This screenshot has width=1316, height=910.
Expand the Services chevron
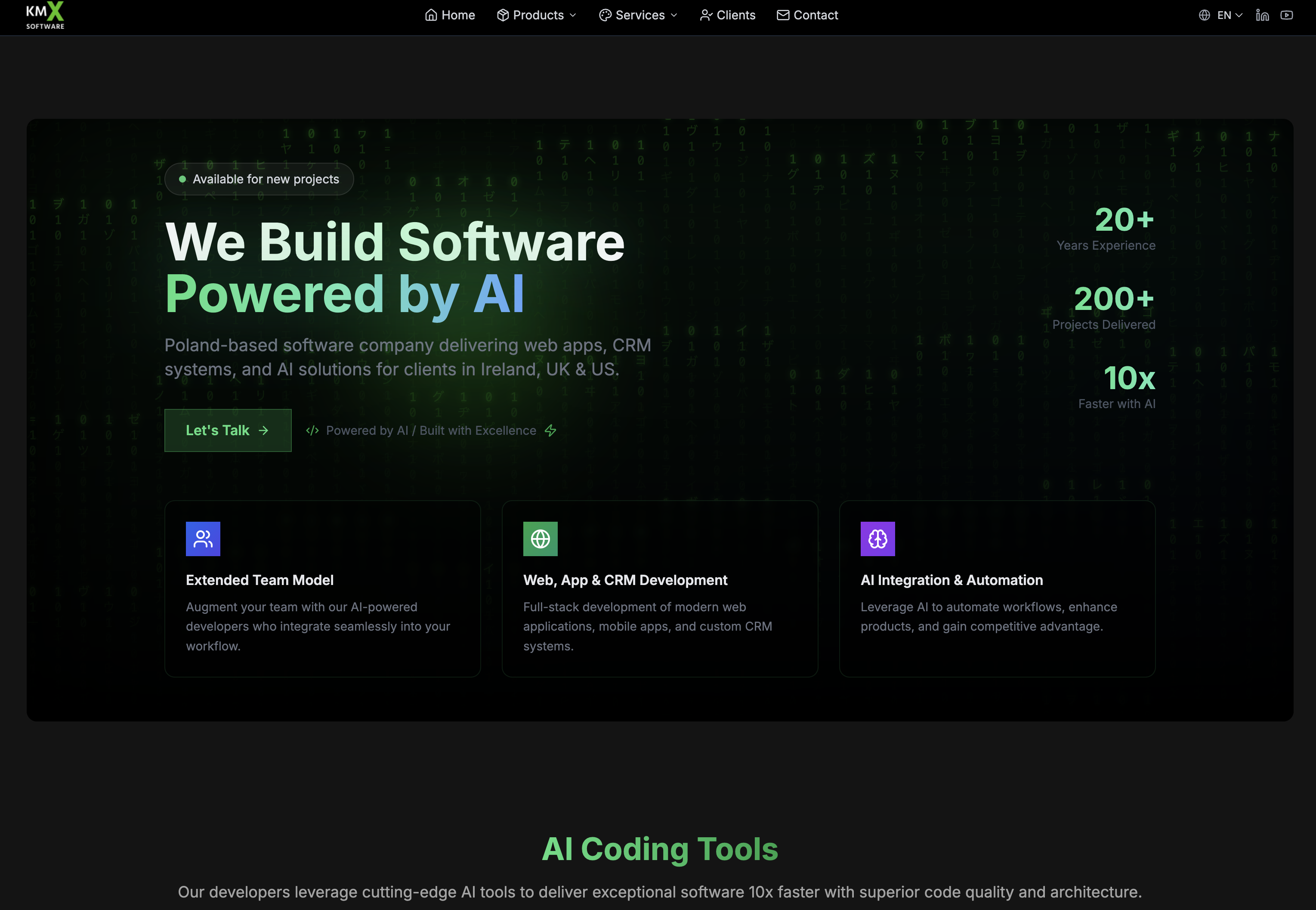coord(673,15)
